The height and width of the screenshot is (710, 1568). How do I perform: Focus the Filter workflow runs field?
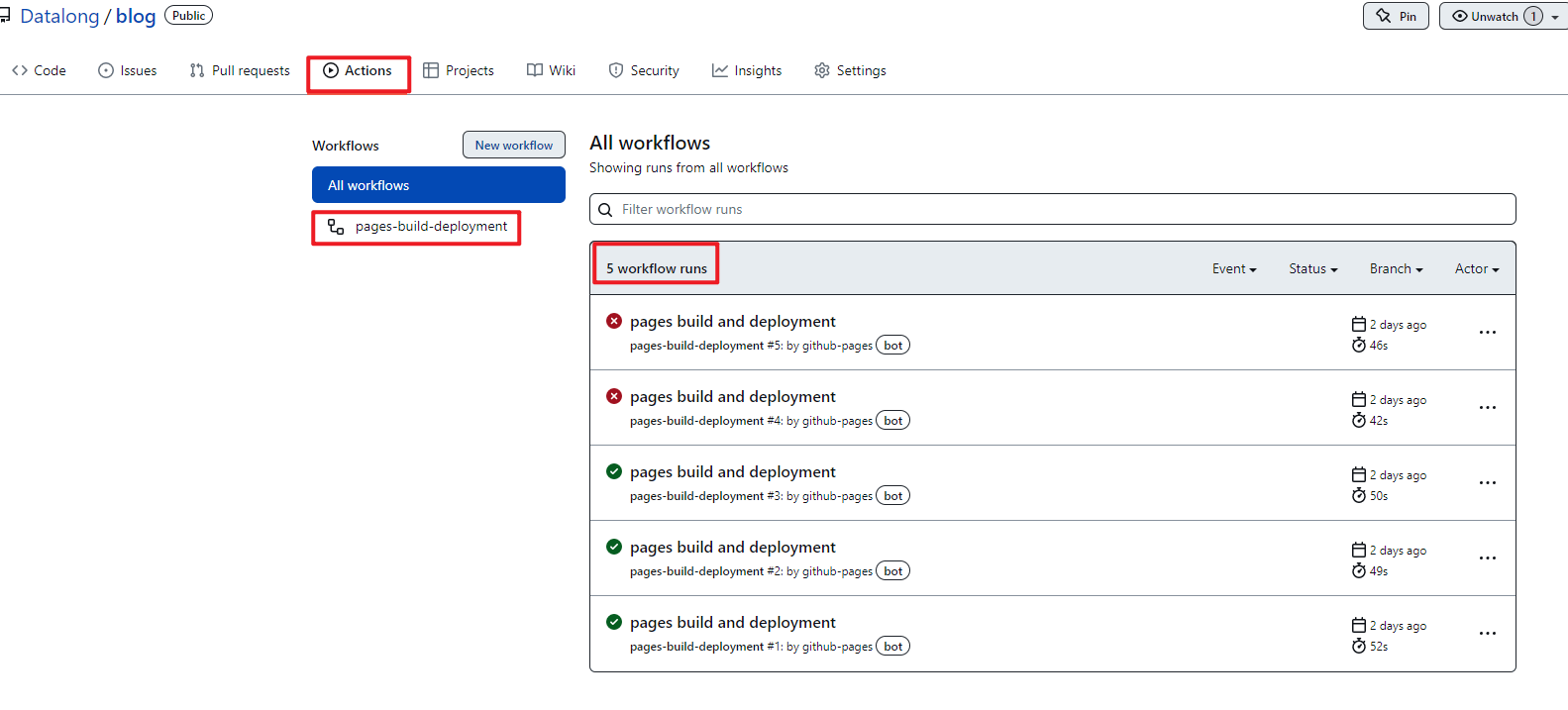[x=1053, y=209]
